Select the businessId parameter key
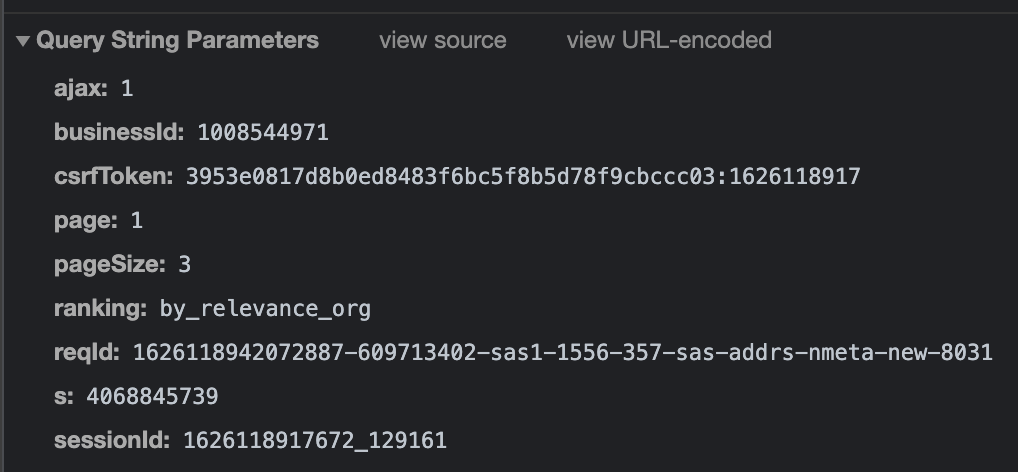This screenshot has width=1018, height=472. [x=119, y=132]
